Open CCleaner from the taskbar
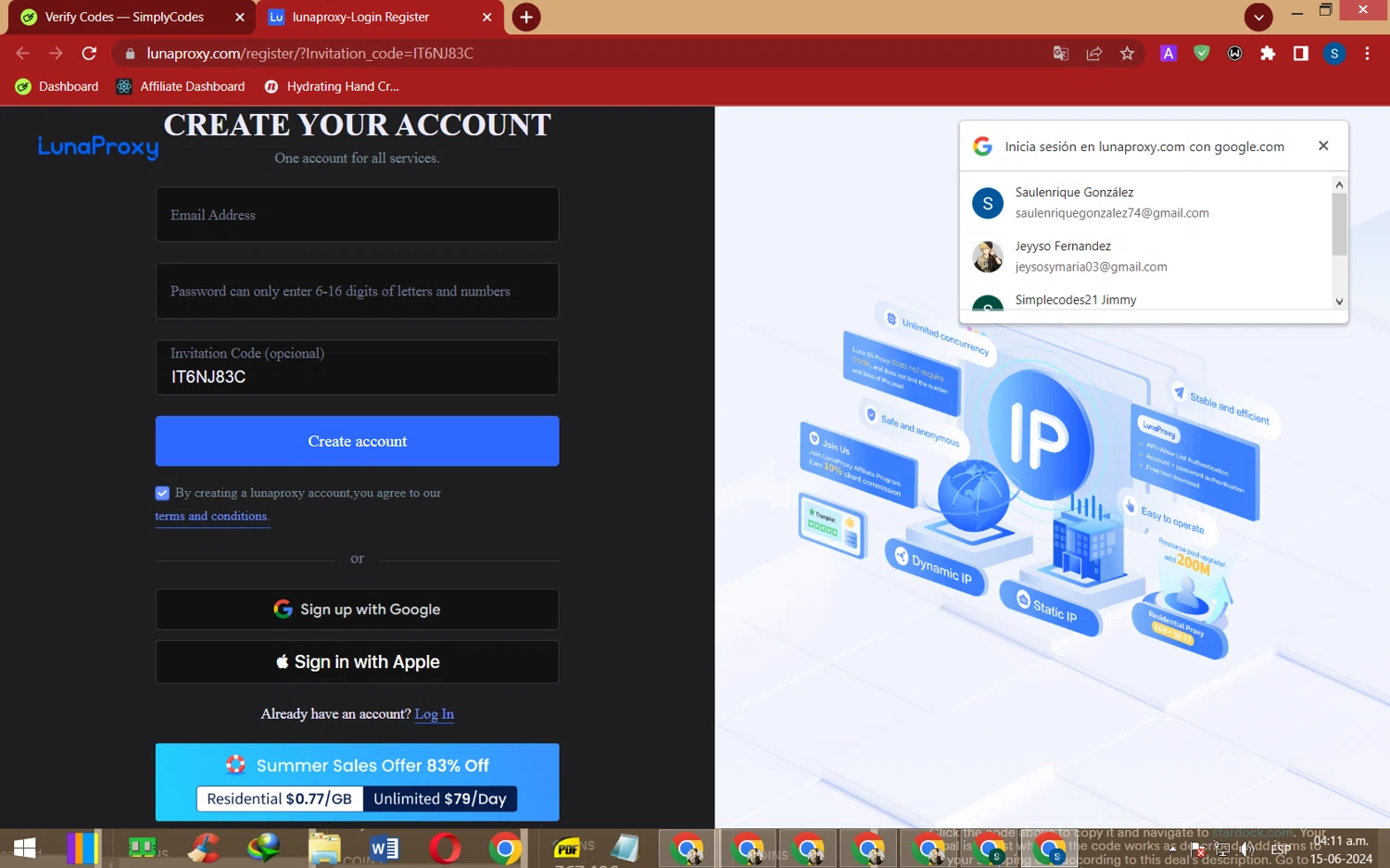The width and height of the screenshot is (1390, 868). [x=204, y=848]
